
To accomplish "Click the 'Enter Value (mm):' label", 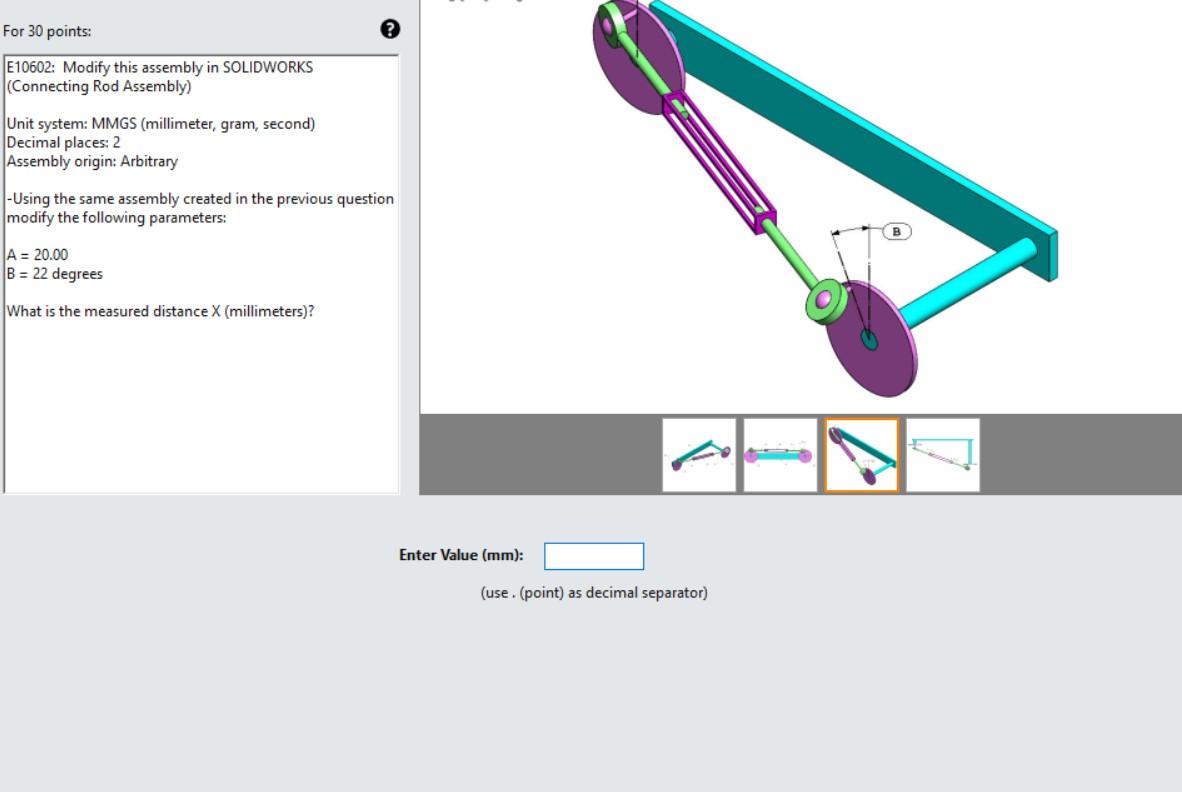I will pyautogui.click(x=461, y=555).
